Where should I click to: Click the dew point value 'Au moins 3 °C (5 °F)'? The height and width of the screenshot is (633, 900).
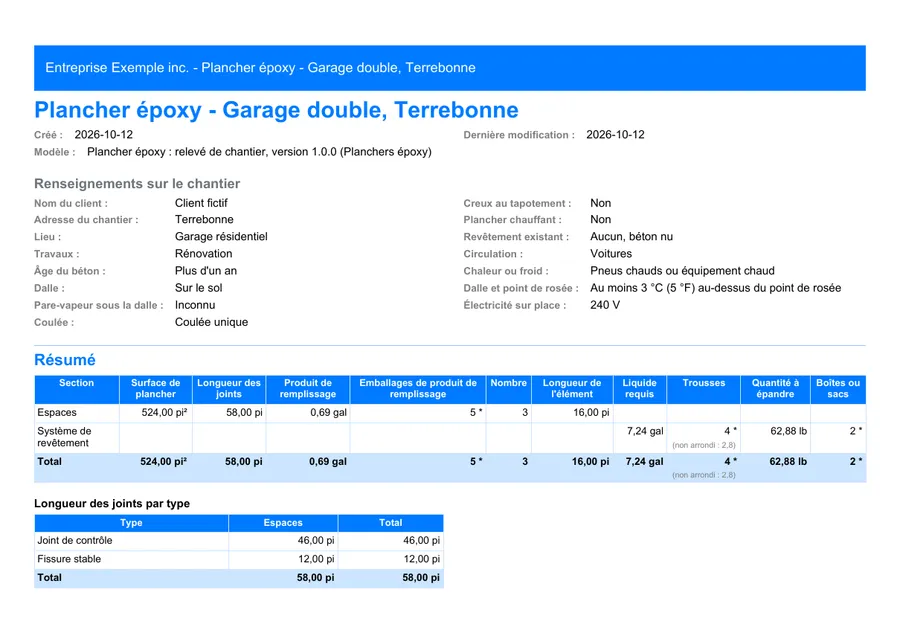click(642, 288)
